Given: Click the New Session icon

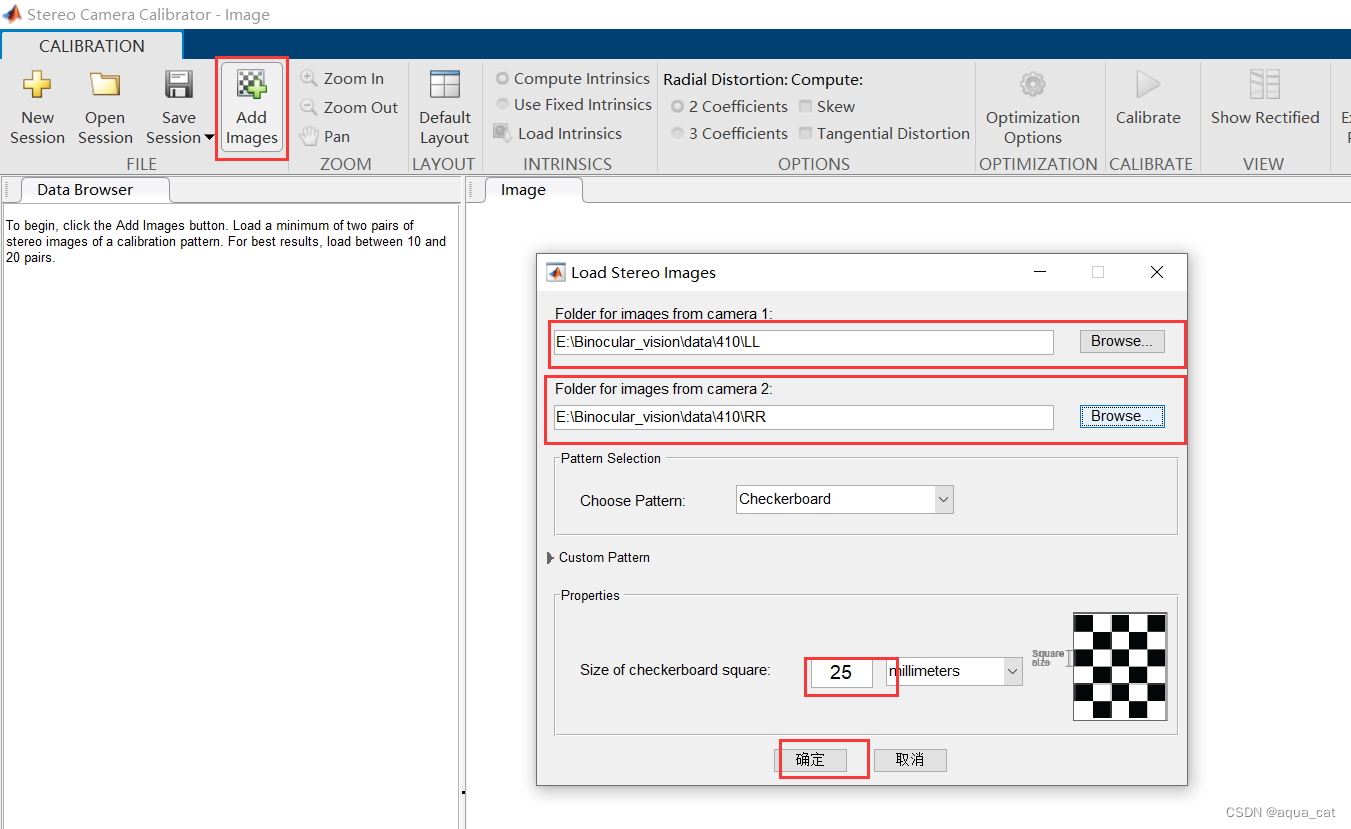Looking at the screenshot, I should [37, 85].
